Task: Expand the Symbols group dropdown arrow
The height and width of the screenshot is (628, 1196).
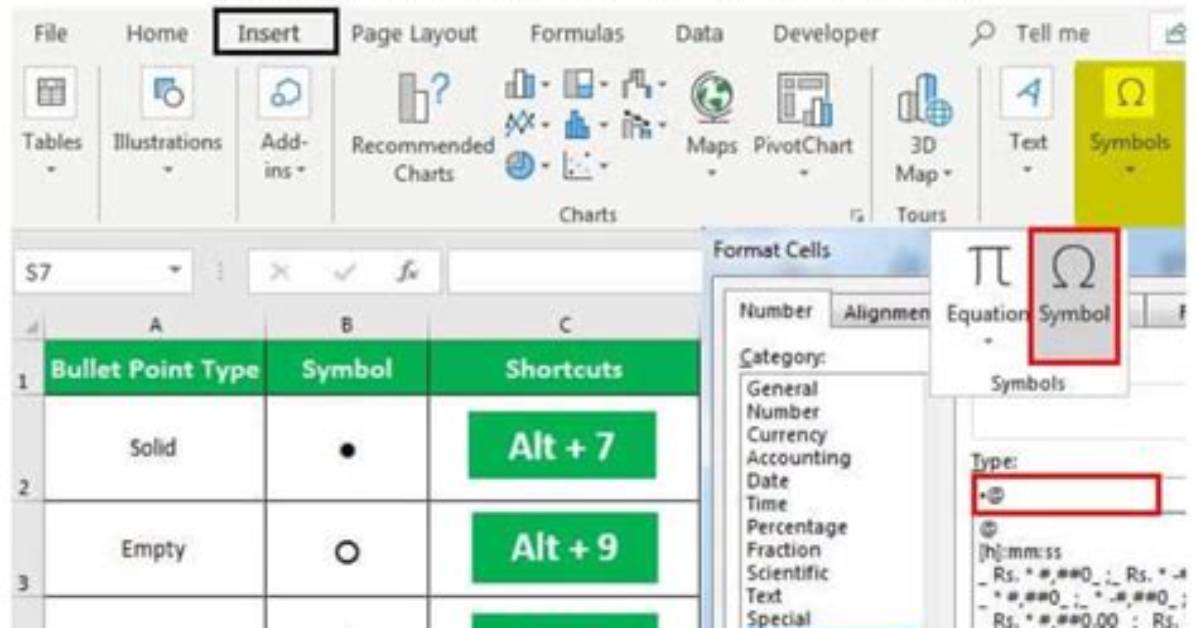Action: pos(1130,169)
